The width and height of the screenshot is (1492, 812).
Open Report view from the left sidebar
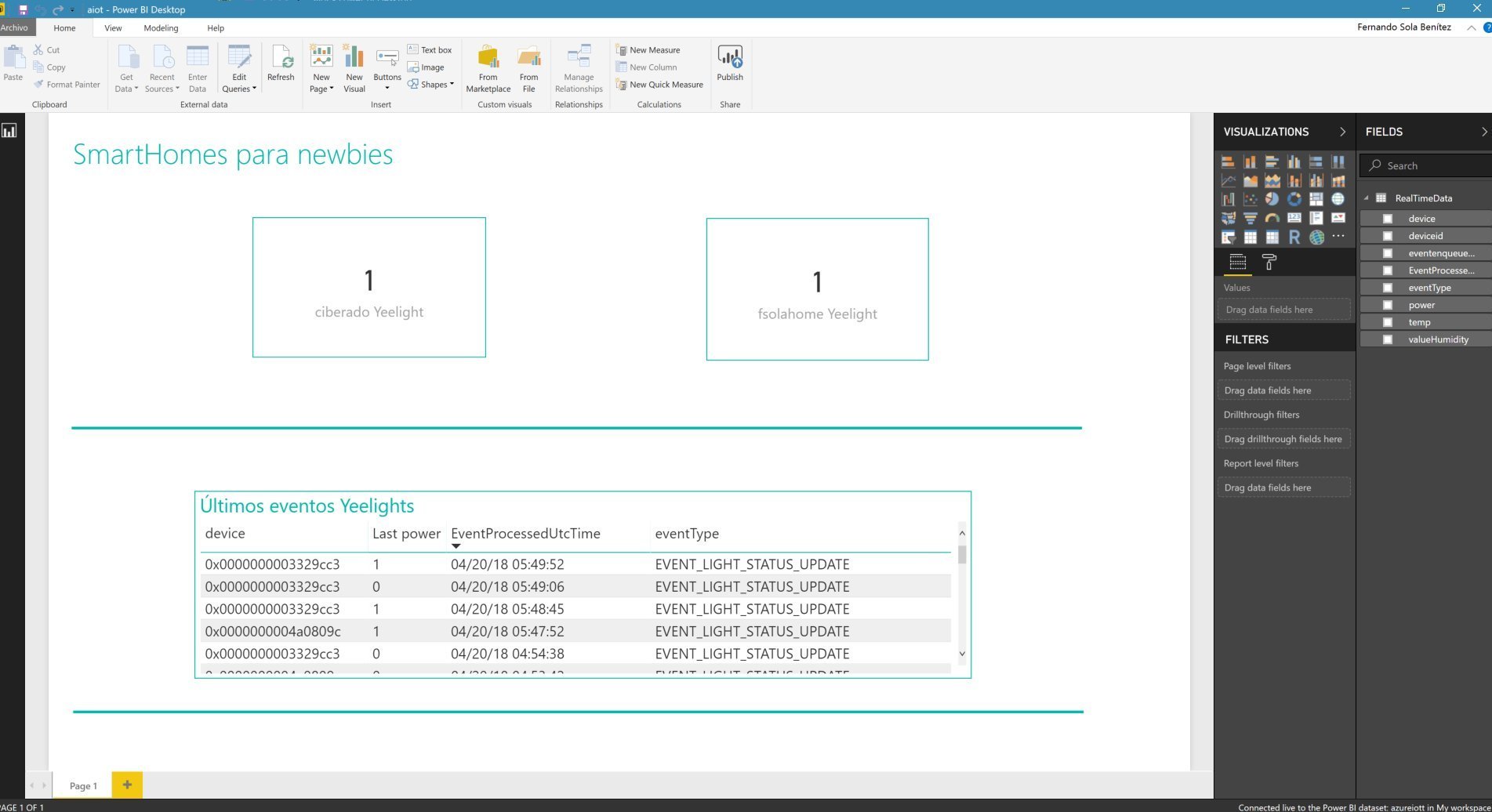coord(9,131)
